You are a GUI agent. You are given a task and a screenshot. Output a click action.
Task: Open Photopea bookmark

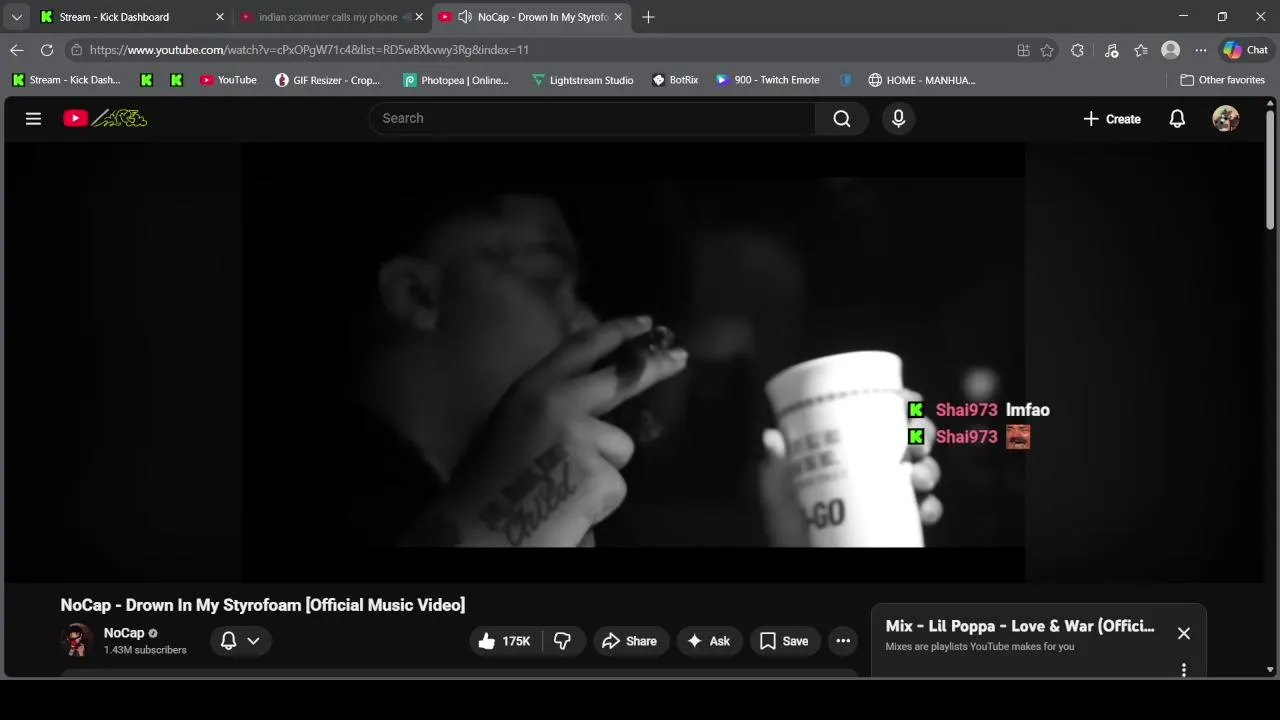coord(456,80)
